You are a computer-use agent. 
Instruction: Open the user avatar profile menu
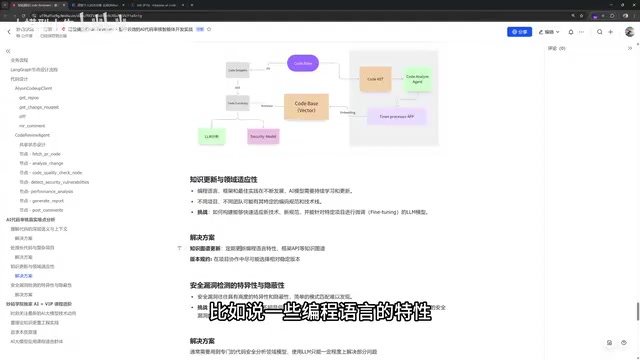pos(629,32)
